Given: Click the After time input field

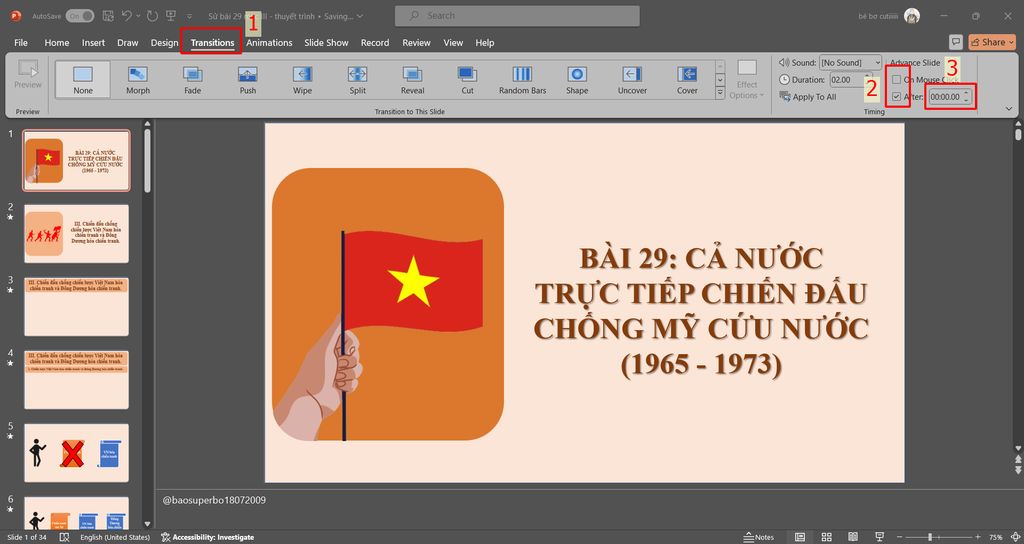Looking at the screenshot, I should click(946, 97).
